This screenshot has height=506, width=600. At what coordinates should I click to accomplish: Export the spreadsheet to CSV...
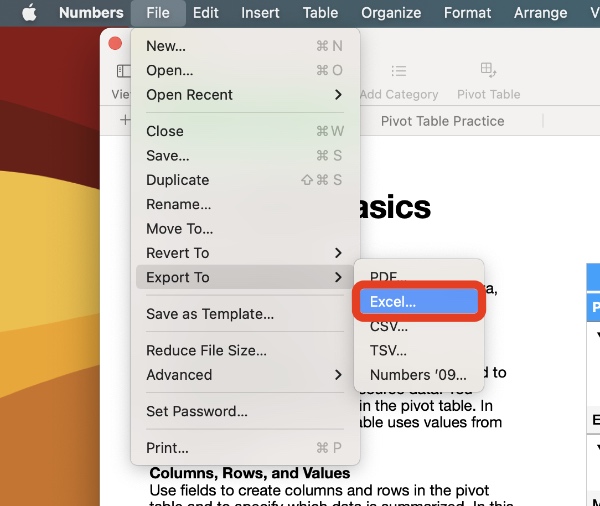click(419, 326)
